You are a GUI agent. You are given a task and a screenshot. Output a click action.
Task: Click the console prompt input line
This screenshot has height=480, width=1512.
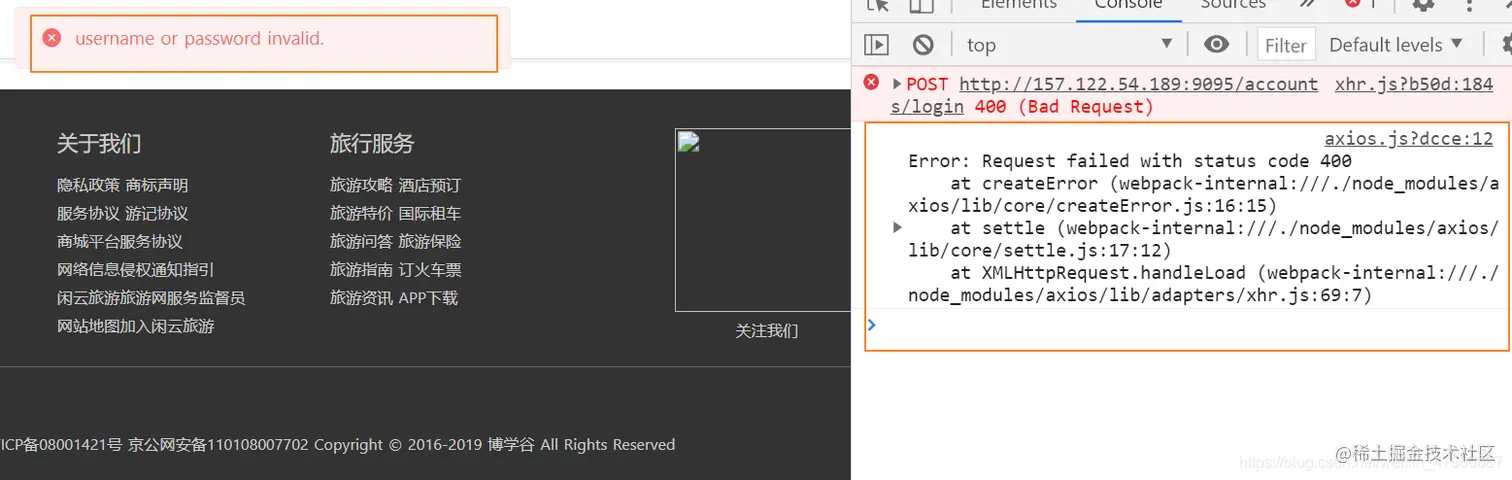[1187, 325]
